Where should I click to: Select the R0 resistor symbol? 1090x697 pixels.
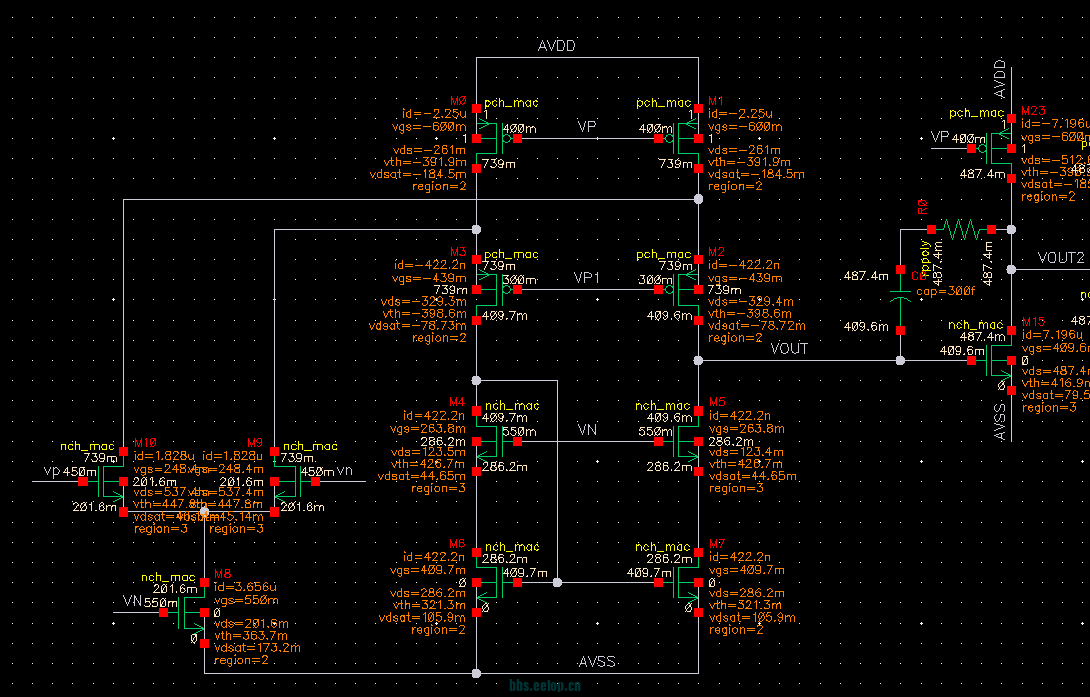tap(960, 229)
